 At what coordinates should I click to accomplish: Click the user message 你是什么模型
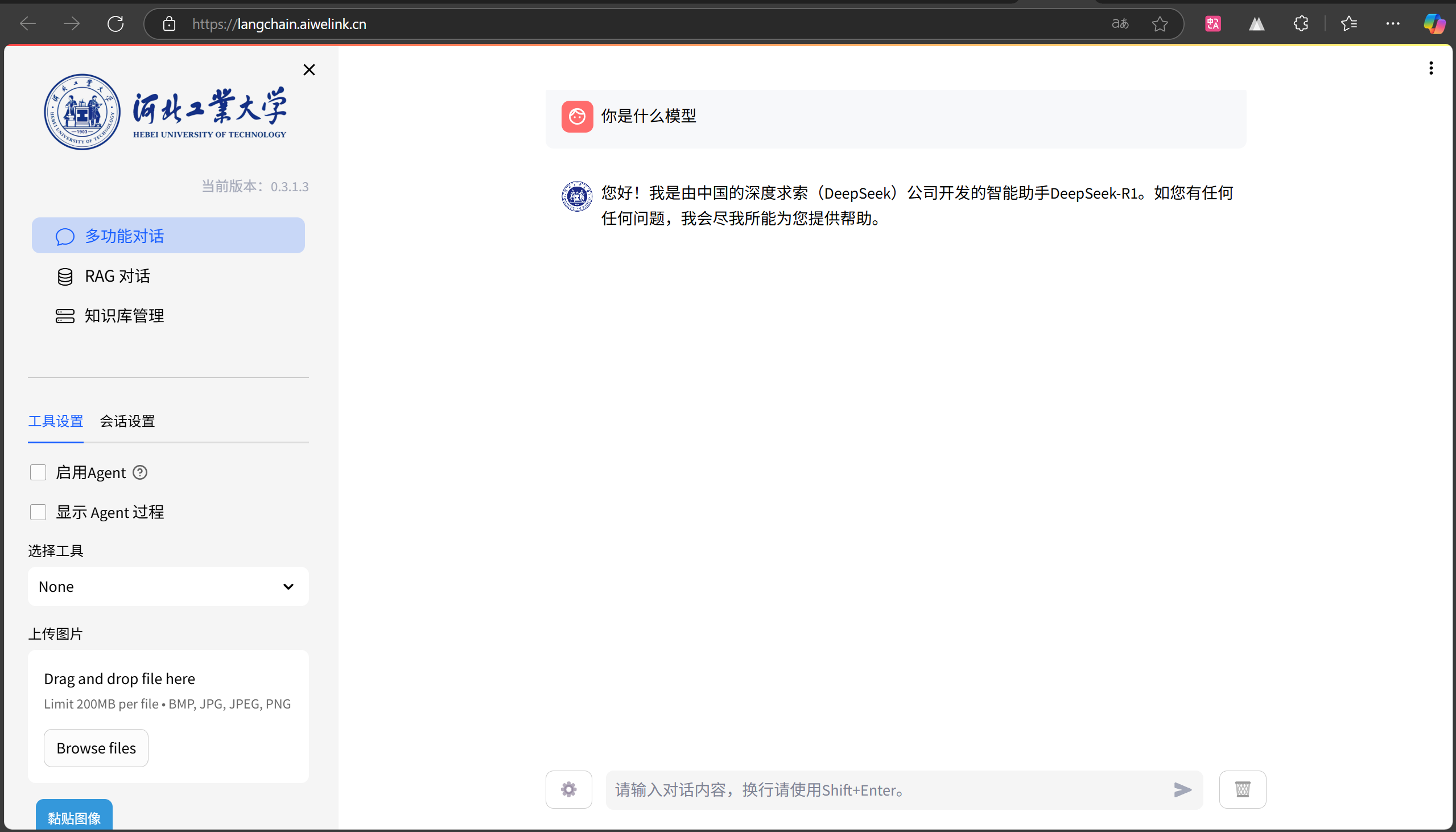[648, 116]
